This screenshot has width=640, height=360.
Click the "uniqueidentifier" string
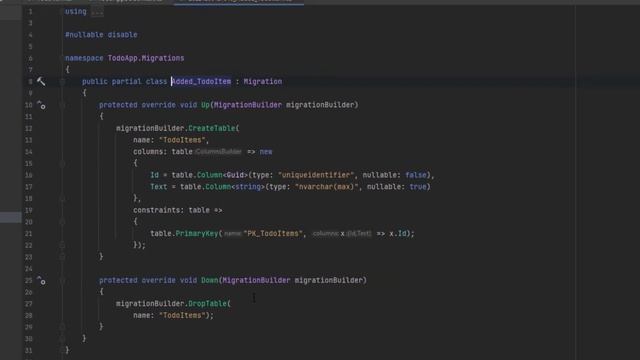coord(316,175)
